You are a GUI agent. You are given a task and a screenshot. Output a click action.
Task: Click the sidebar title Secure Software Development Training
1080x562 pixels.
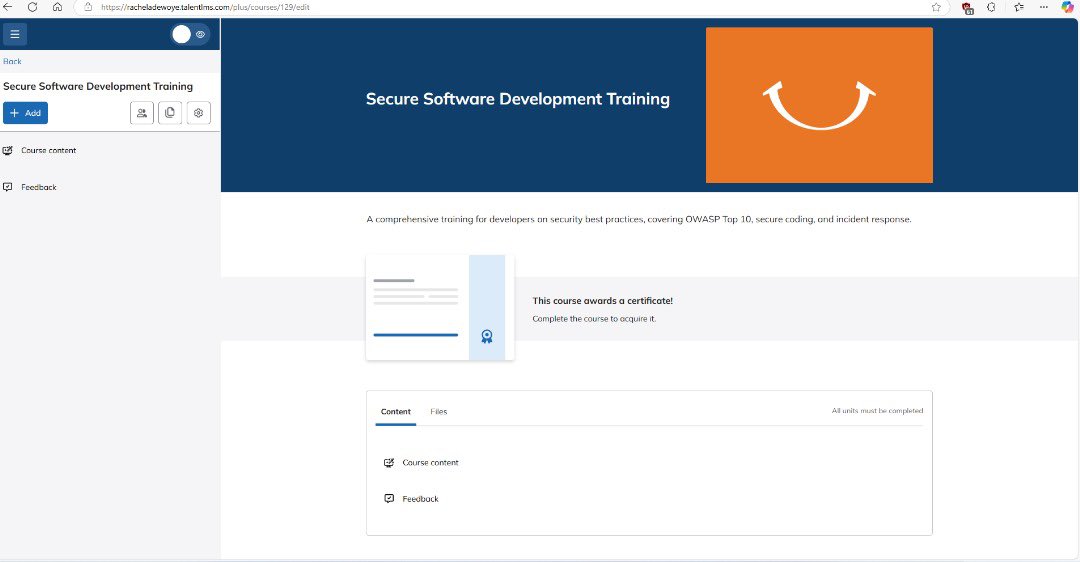(x=98, y=86)
